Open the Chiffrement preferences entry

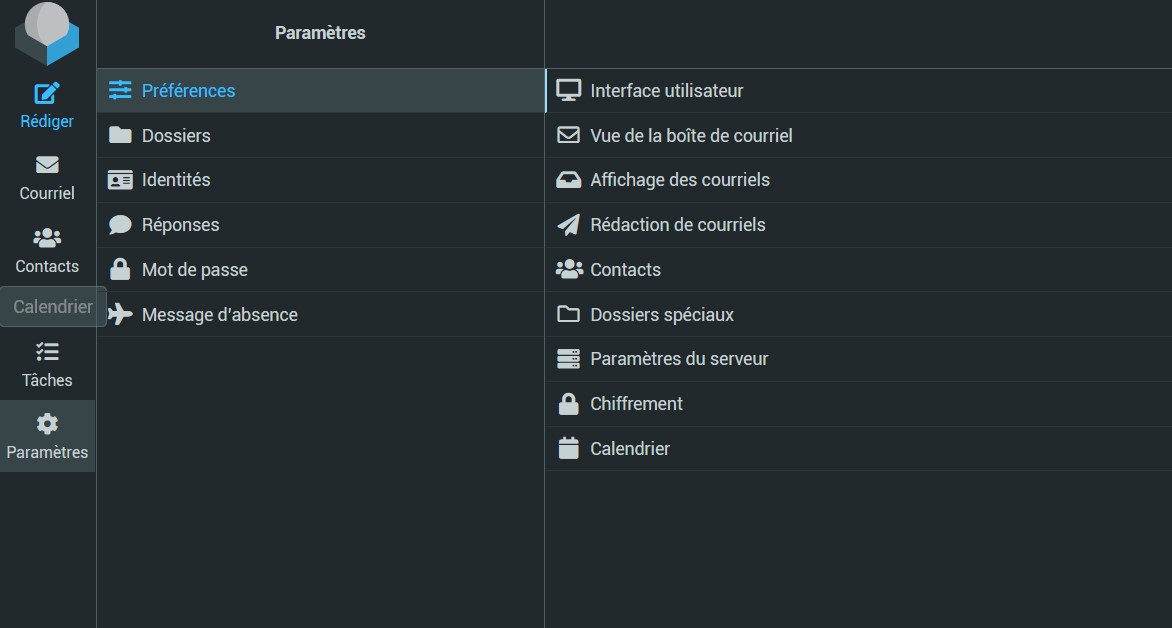tap(636, 404)
